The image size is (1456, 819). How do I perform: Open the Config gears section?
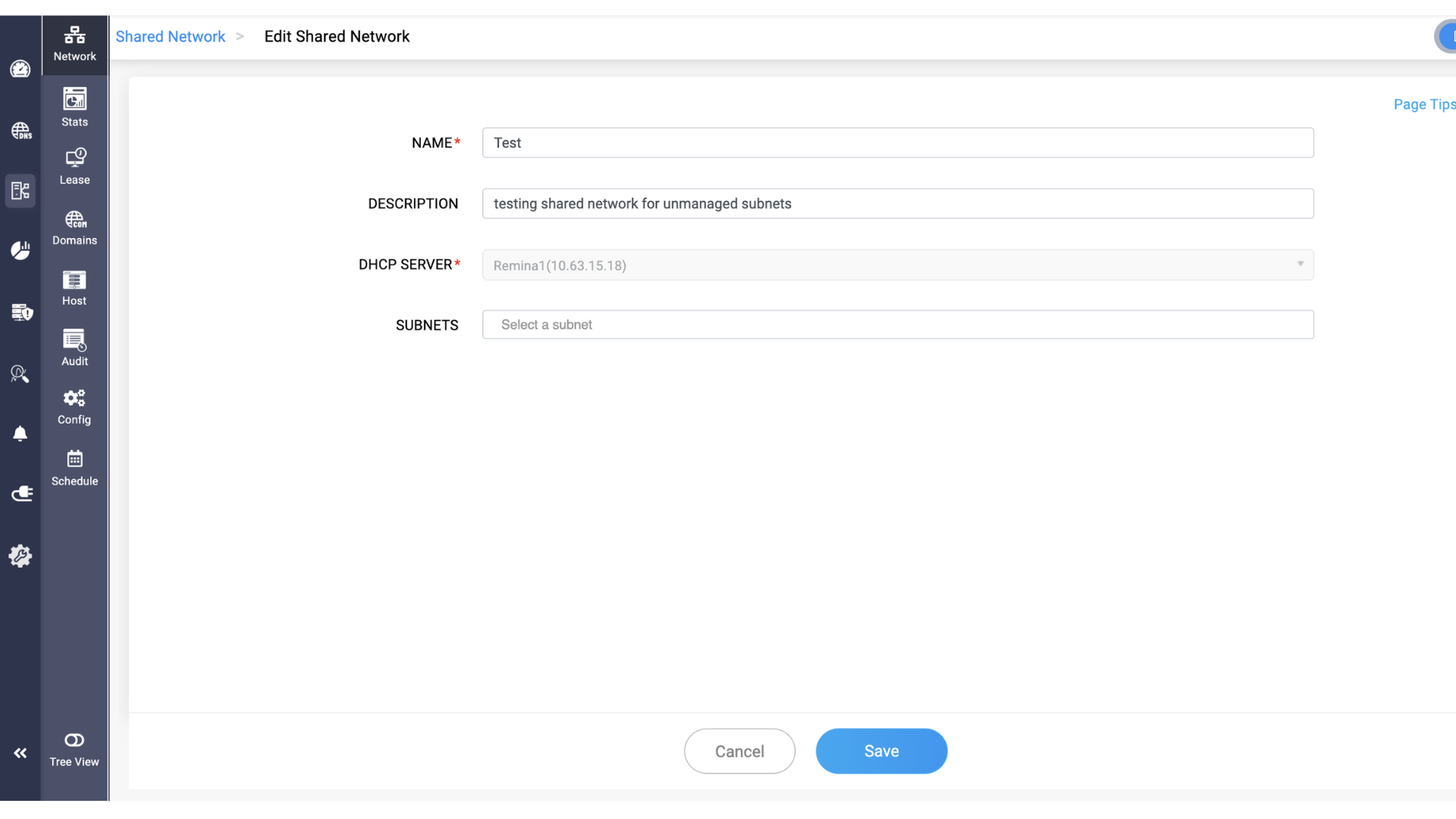(74, 407)
